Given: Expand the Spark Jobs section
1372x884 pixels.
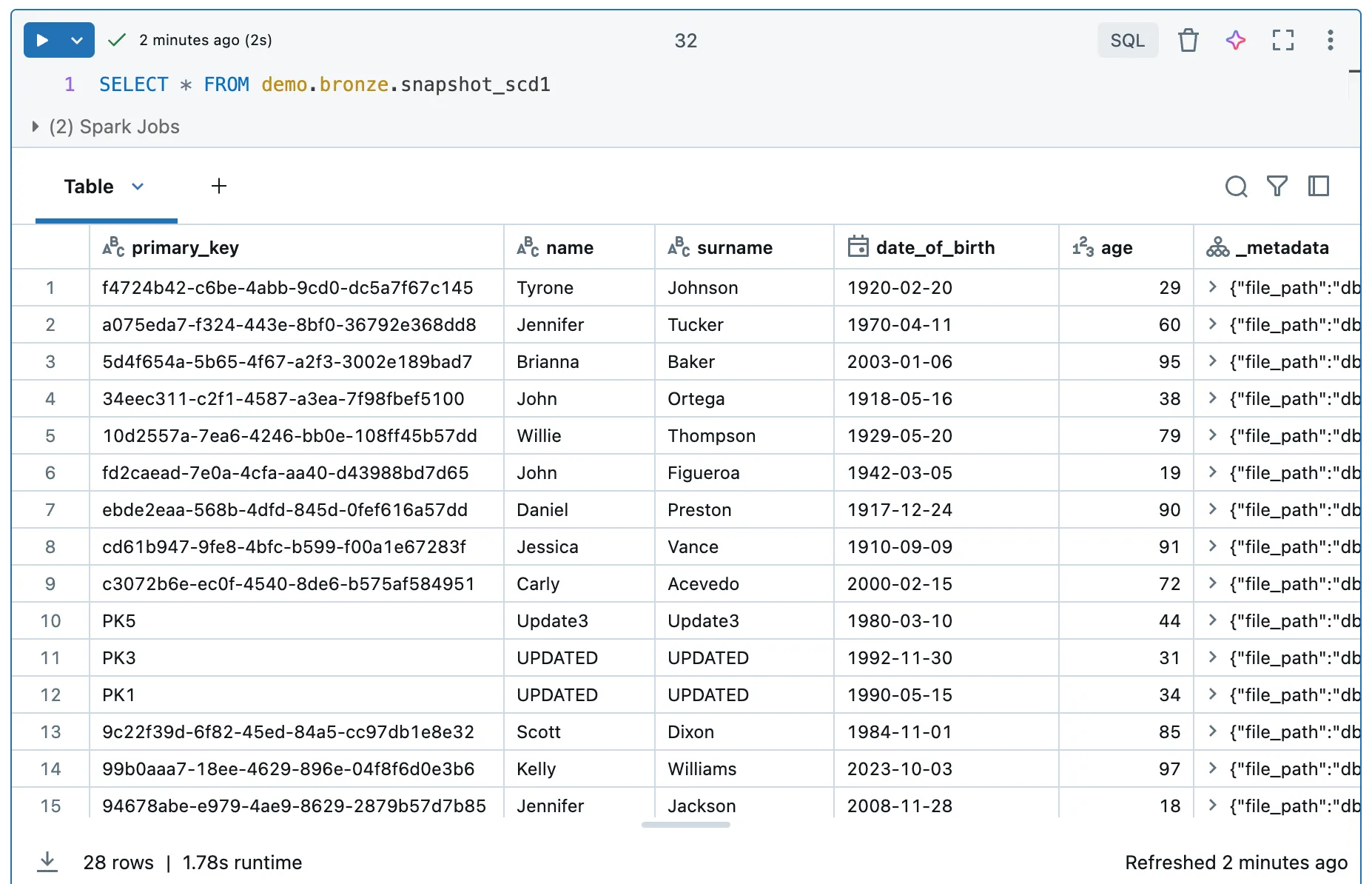Looking at the screenshot, I should click(35, 127).
